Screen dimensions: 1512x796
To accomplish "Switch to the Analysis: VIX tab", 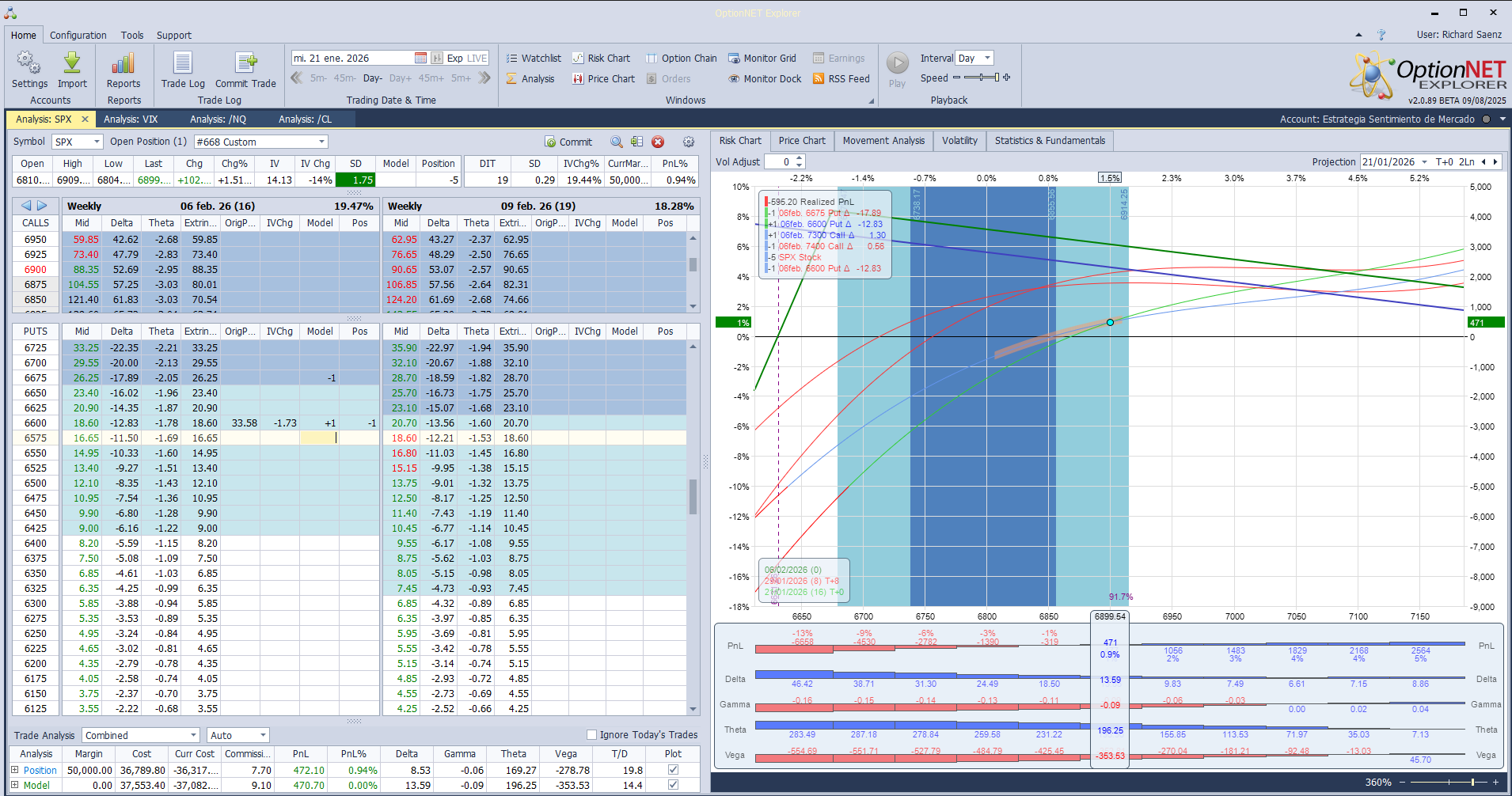I will pos(131,119).
